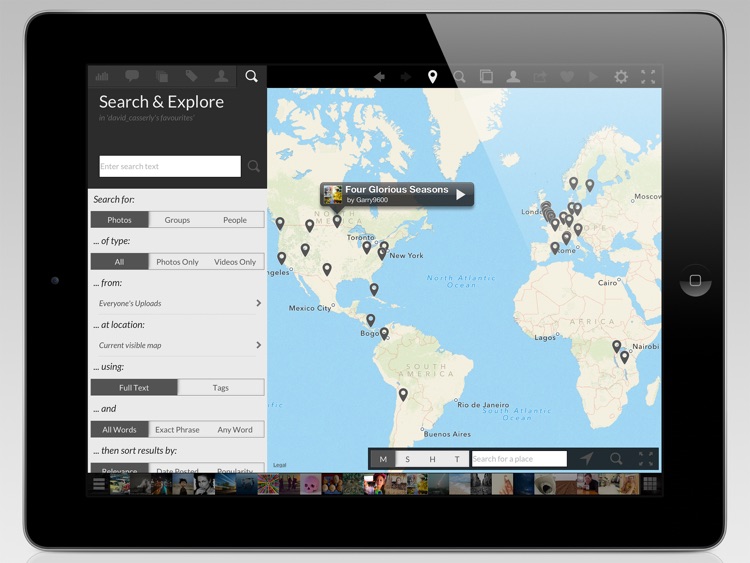The width and height of the screenshot is (750, 563).
Task: Open the tags tab icon
Action: (191, 76)
